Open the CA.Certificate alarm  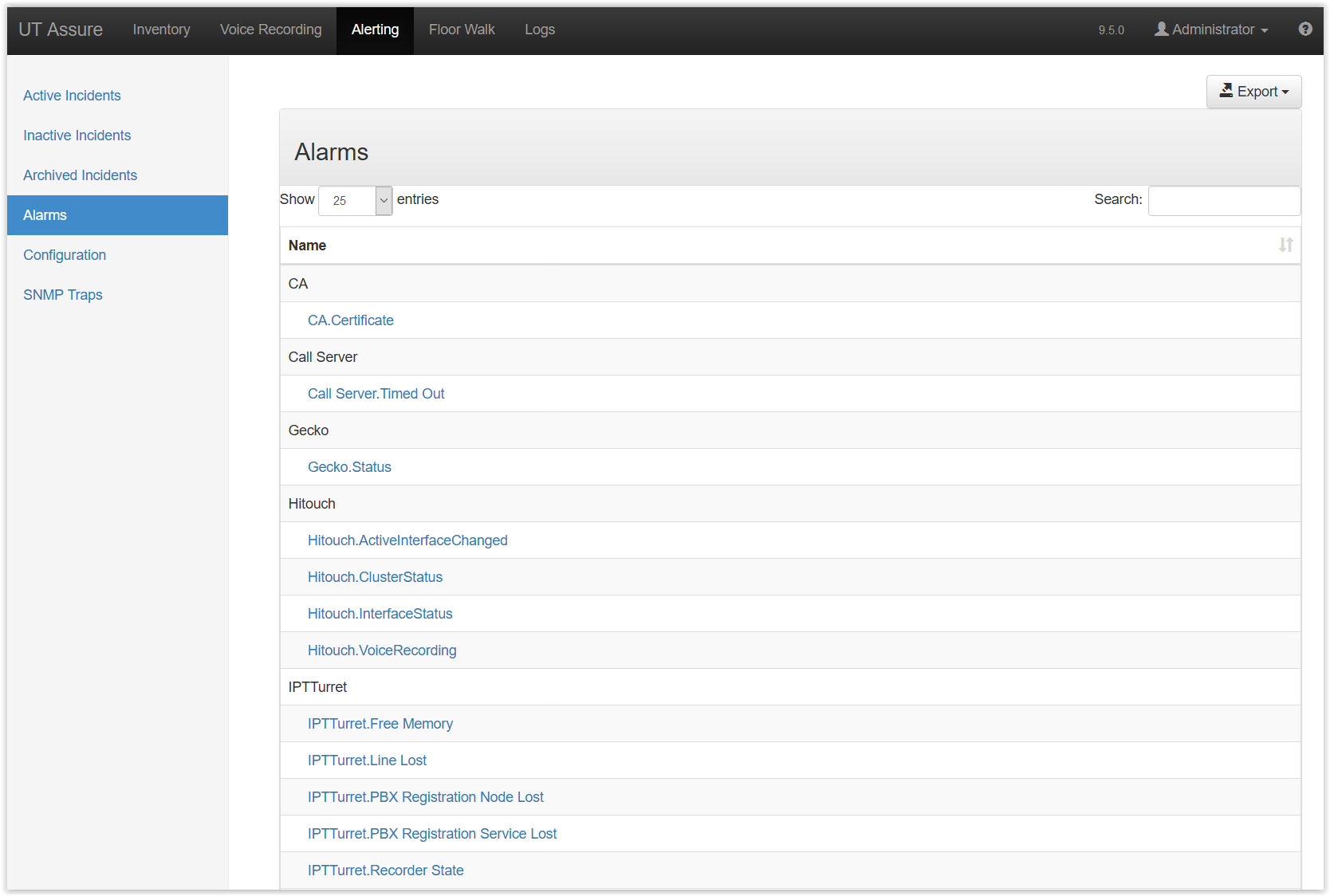point(351,320)
